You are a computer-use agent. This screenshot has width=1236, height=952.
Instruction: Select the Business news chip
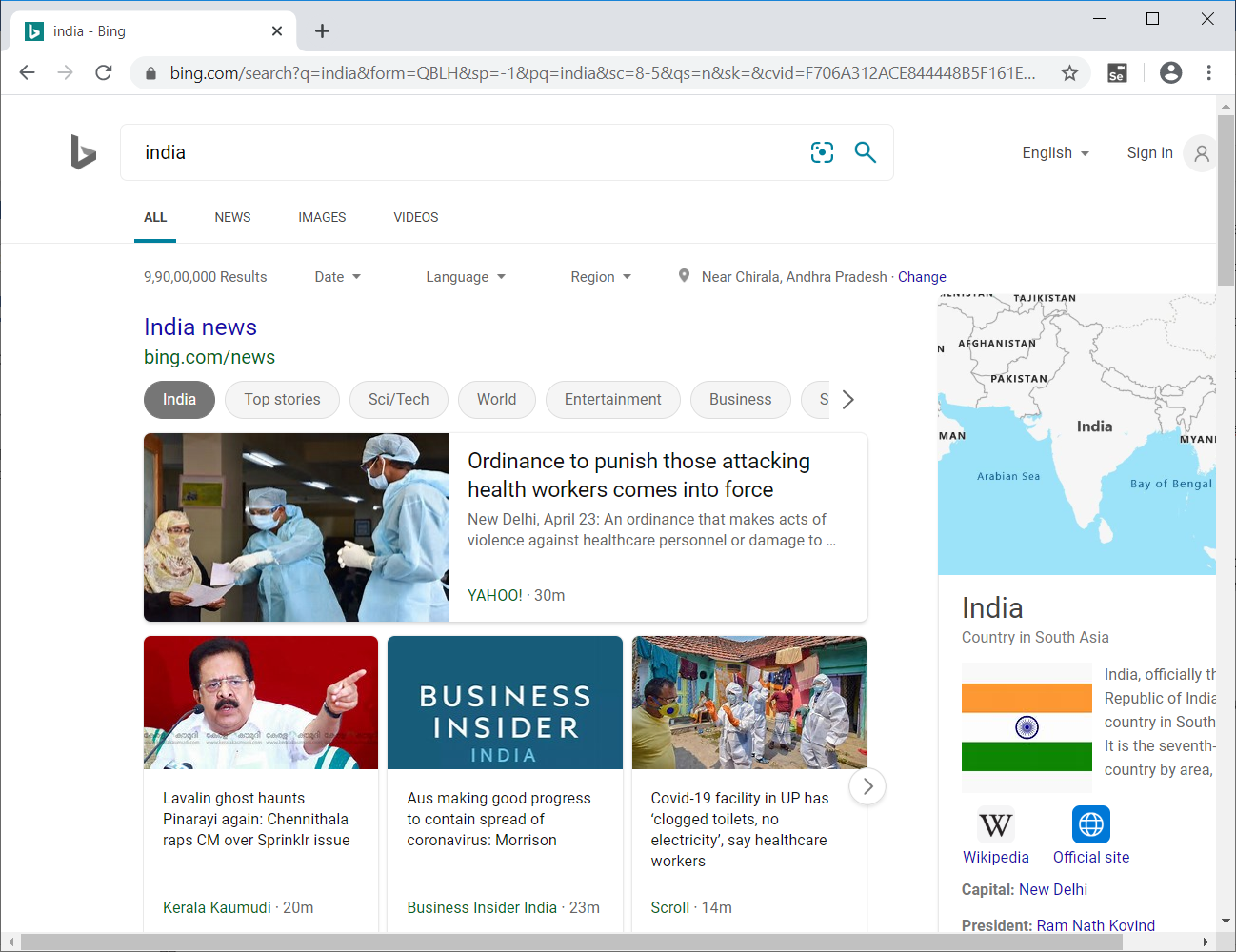pos(741,400)
